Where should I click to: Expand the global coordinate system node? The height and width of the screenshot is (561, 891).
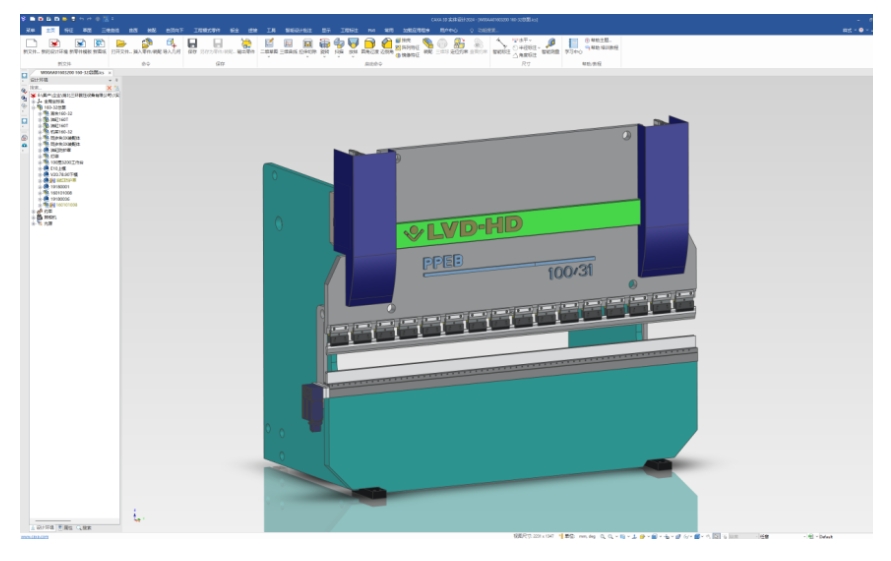(34, 101)
